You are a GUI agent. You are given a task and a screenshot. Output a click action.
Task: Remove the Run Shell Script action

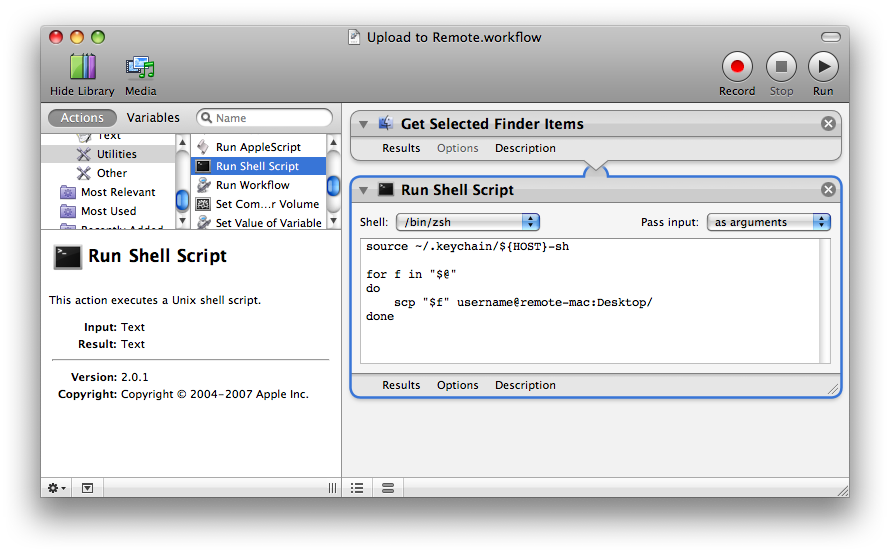[828, 190]
